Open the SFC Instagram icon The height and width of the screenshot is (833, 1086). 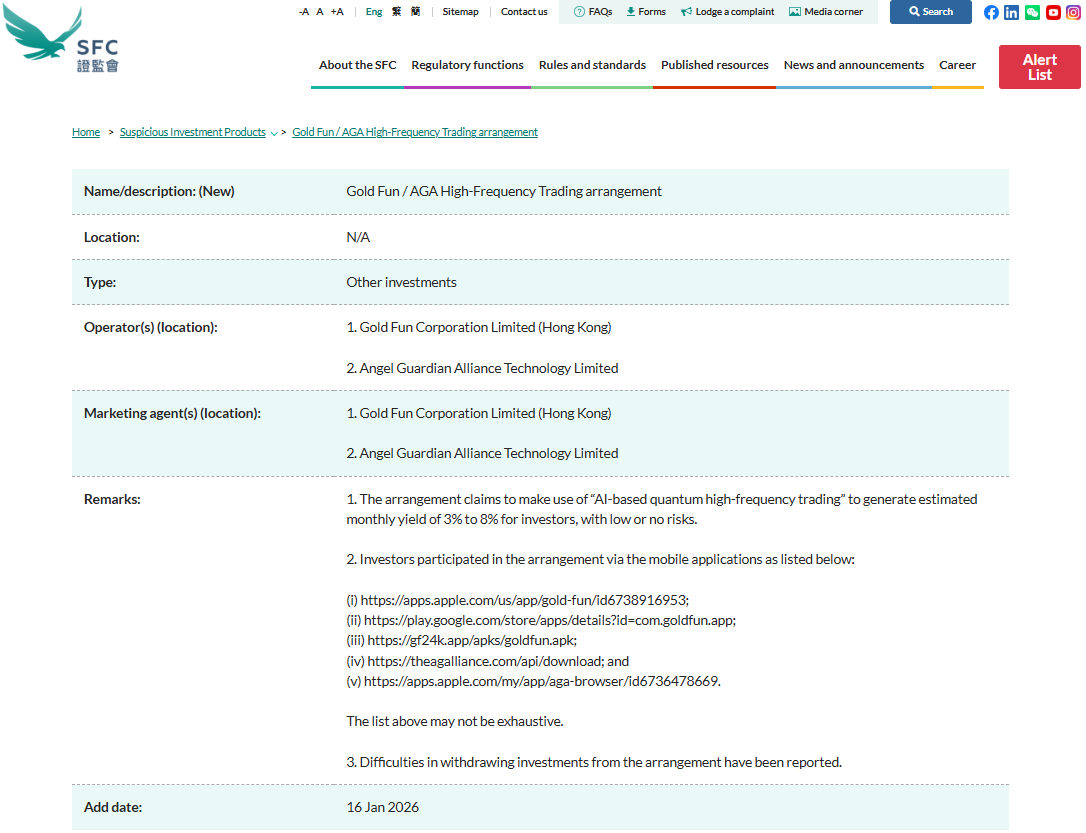tap(1073, 12)
